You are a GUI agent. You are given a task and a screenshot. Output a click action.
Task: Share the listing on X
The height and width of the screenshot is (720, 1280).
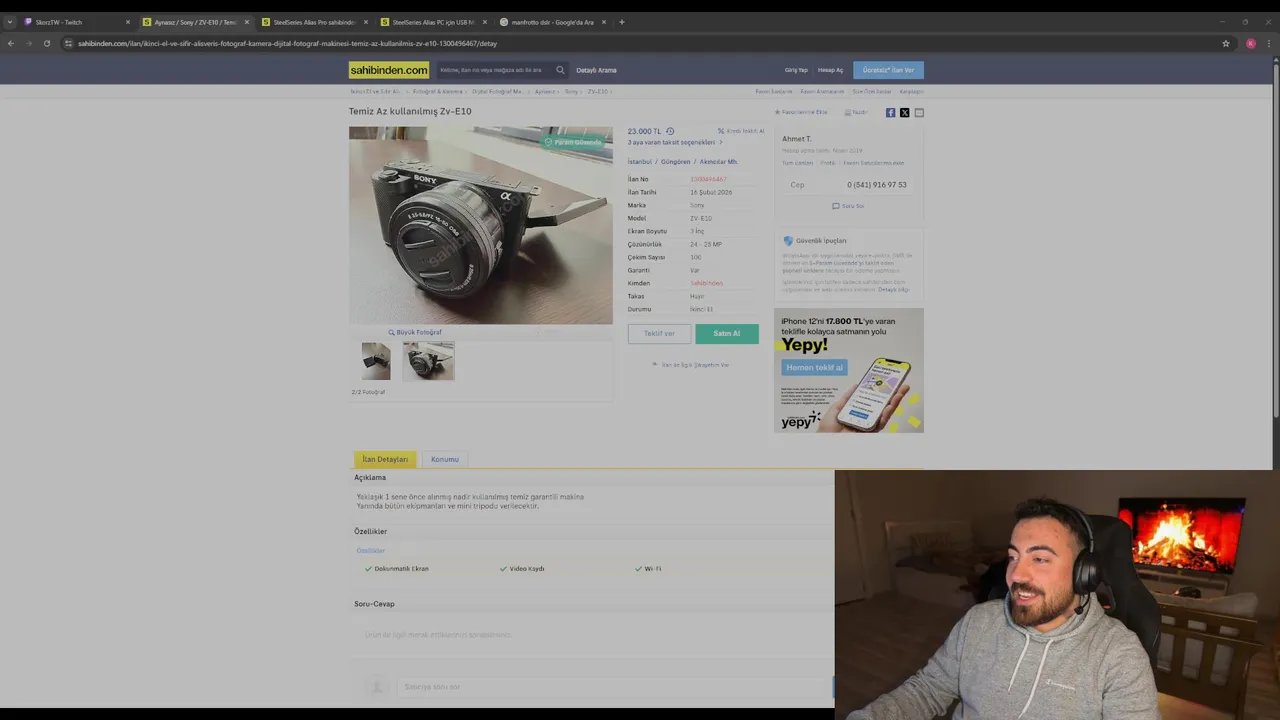point(905,113)
